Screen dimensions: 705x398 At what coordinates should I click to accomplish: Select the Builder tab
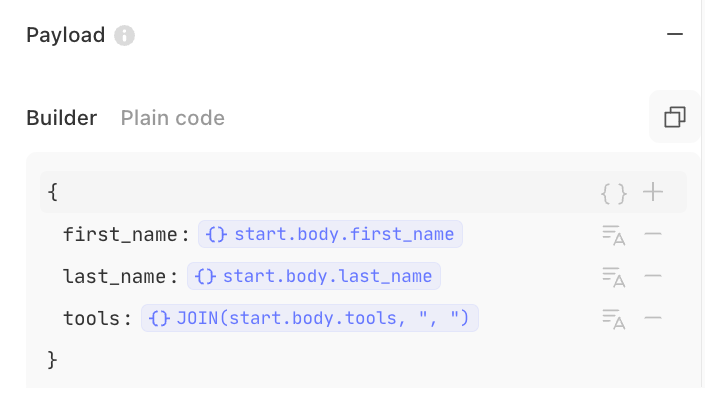pos(62,118)
